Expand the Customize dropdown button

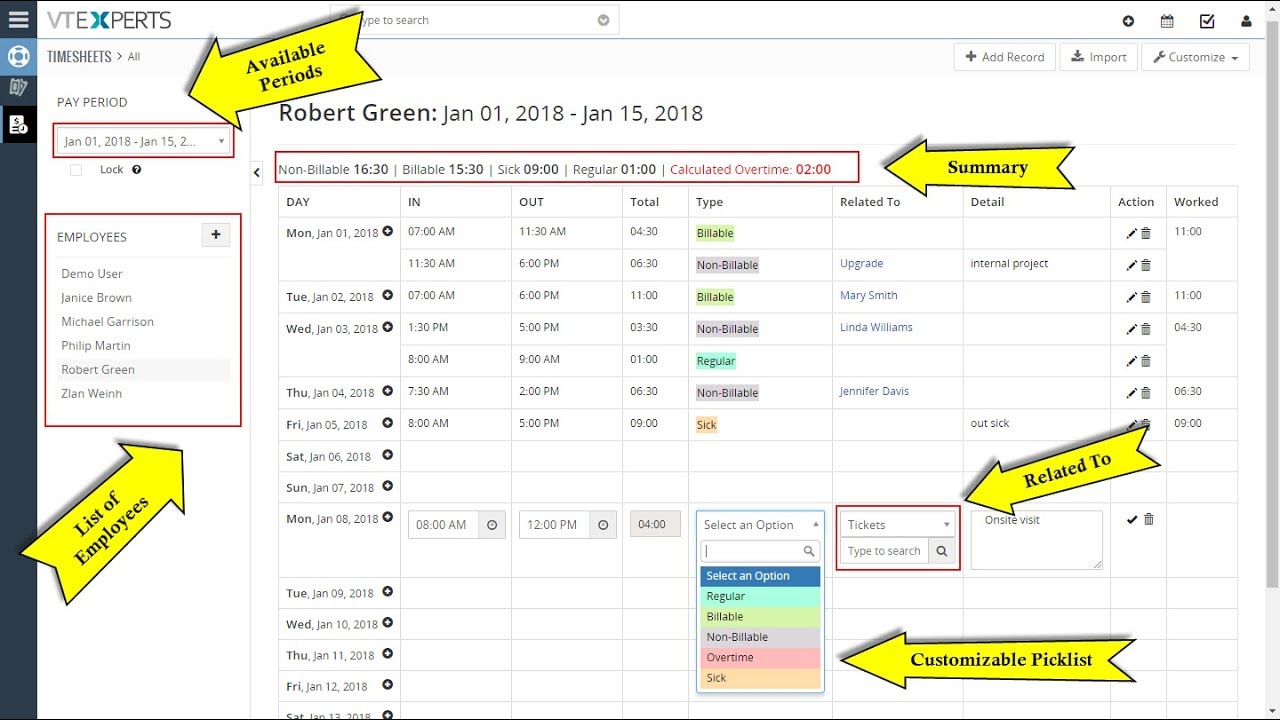[1196, 57]
